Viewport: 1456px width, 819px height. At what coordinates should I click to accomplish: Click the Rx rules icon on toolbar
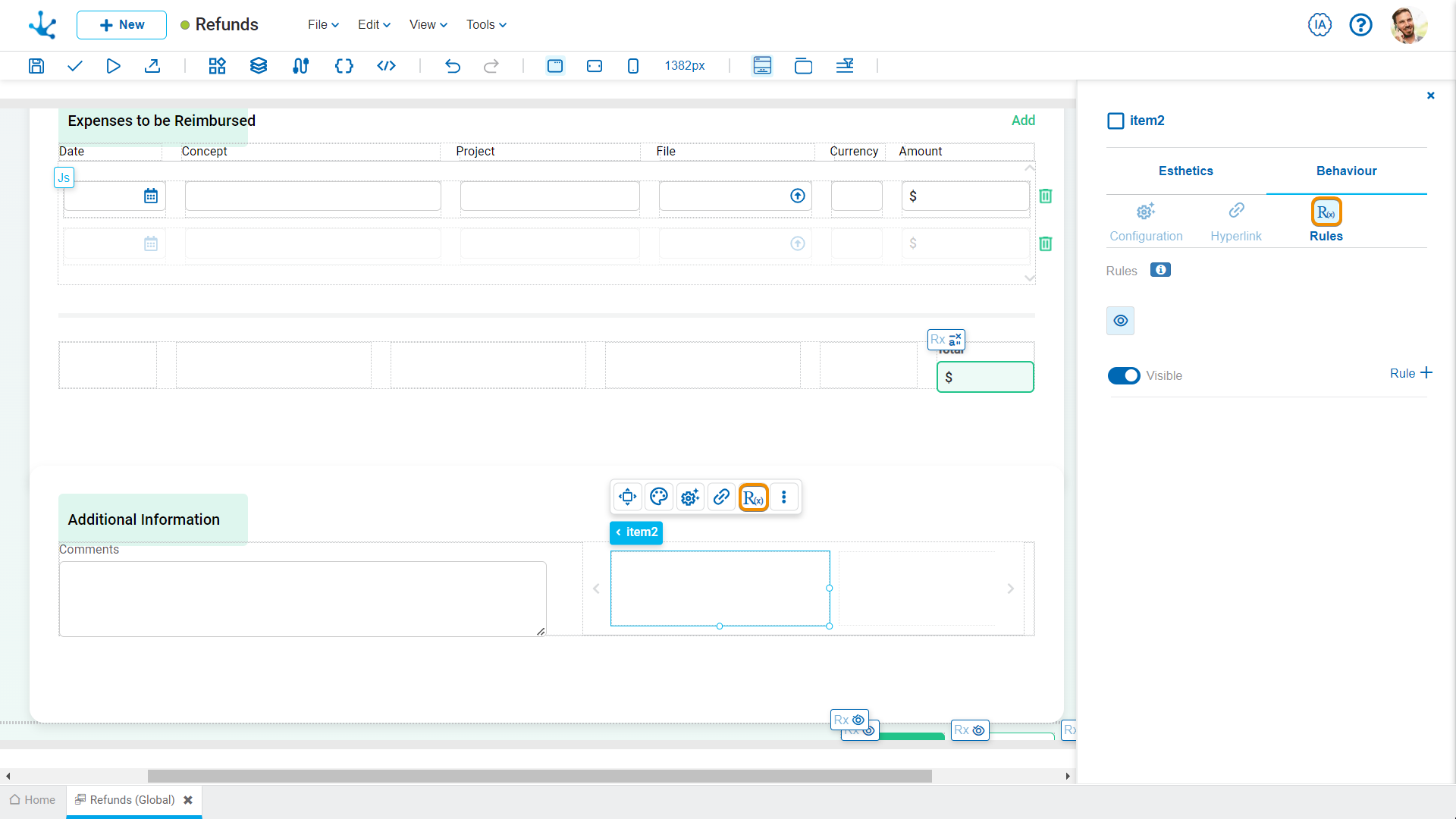[x=754, y=497]
